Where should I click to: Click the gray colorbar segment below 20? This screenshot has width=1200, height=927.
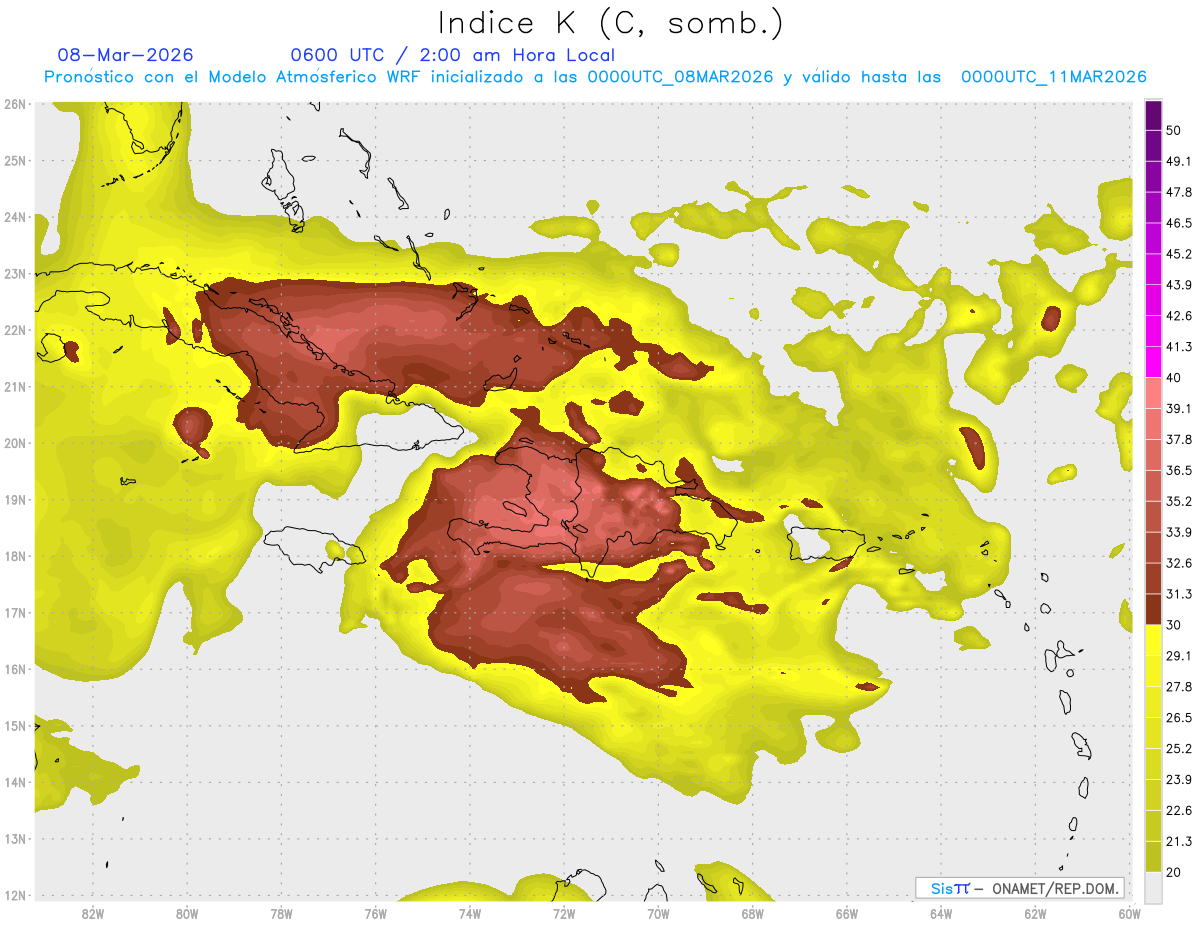(1153, 886)
